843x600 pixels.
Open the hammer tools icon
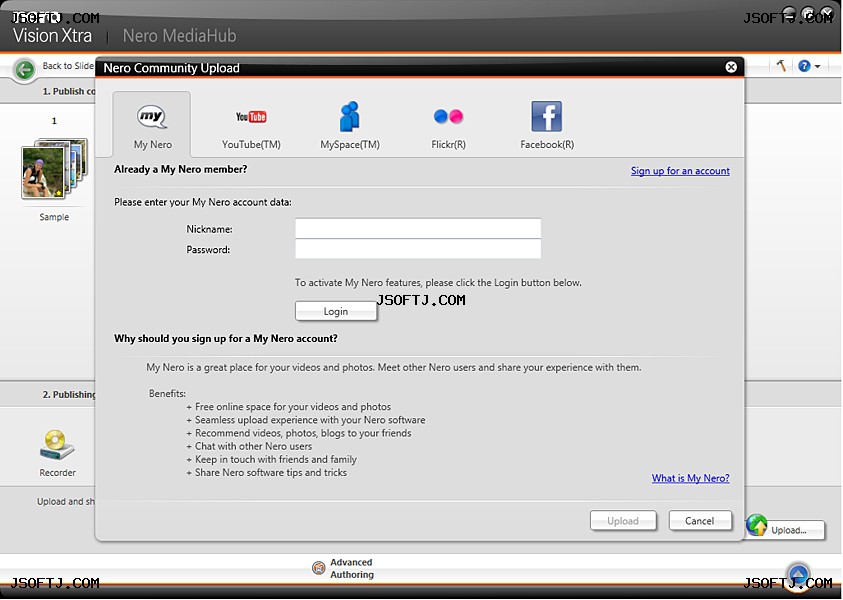coord(781,66)
